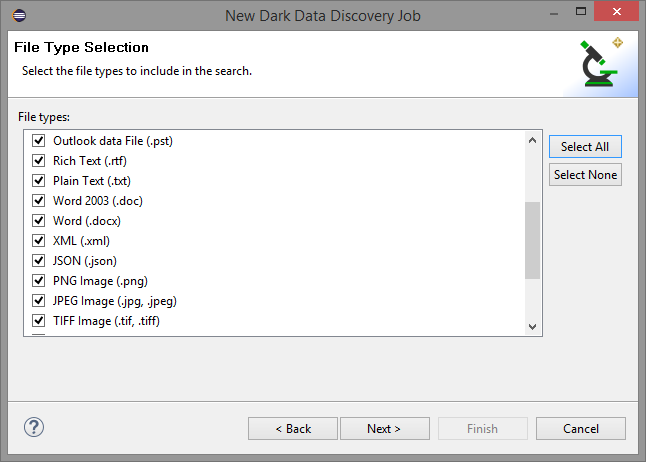Deselect the JSON (.json) checkbox
This screenshot has width=646, height=462.
click(x=40, y=261)
